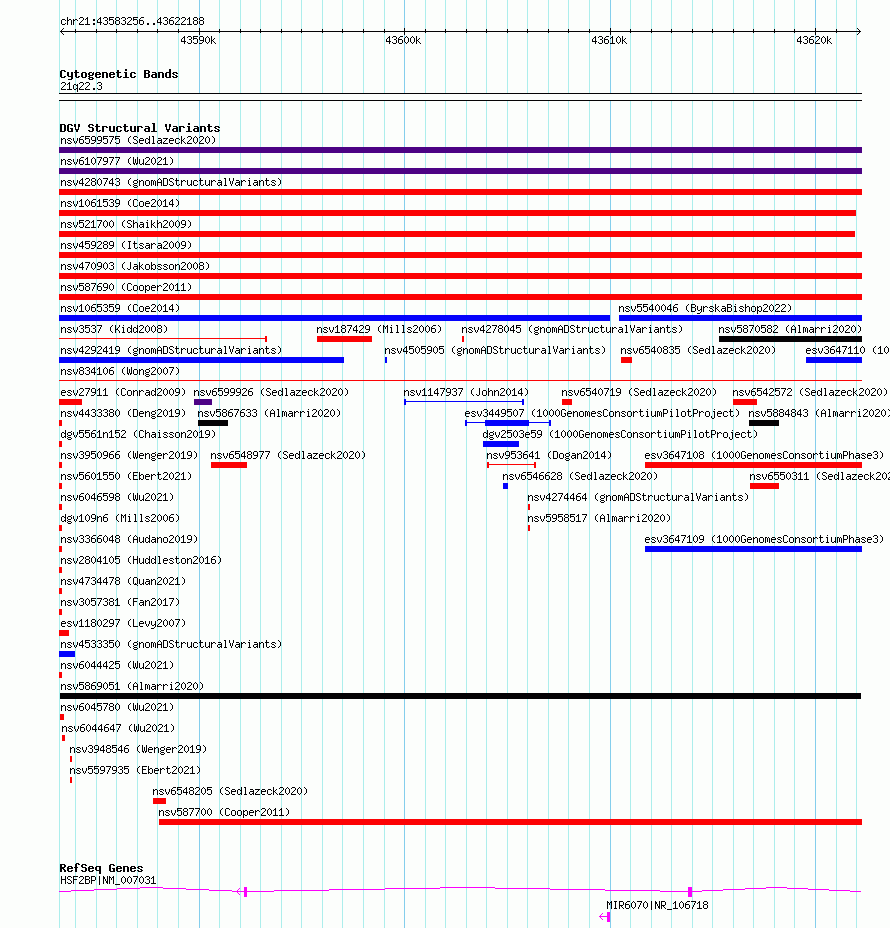Click nsv4278045 (gnomADStructuralVariants) label
The height and width of the screenshot is (928, 890).
(572, 330)
